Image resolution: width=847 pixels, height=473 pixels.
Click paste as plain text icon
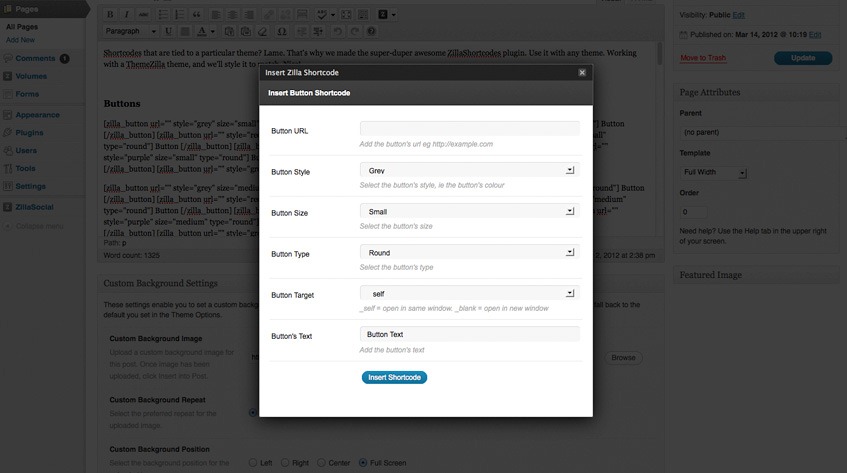(x=229, y=31)
